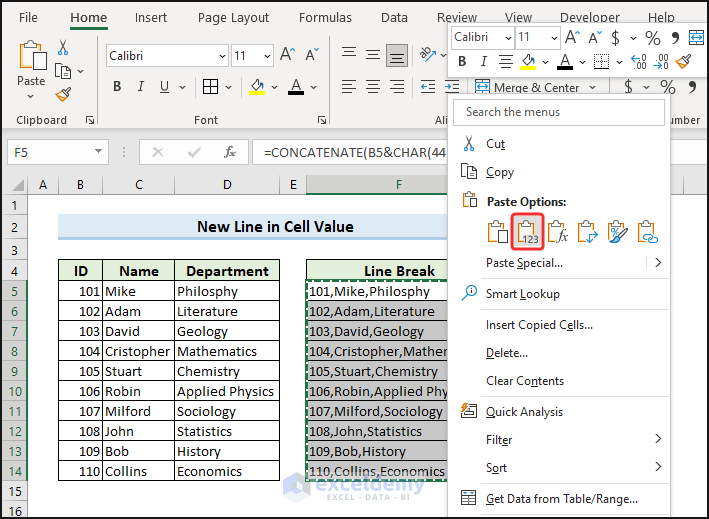
Task: Apply yellow fill color in mini toolbar
Action: click(528, 61)
